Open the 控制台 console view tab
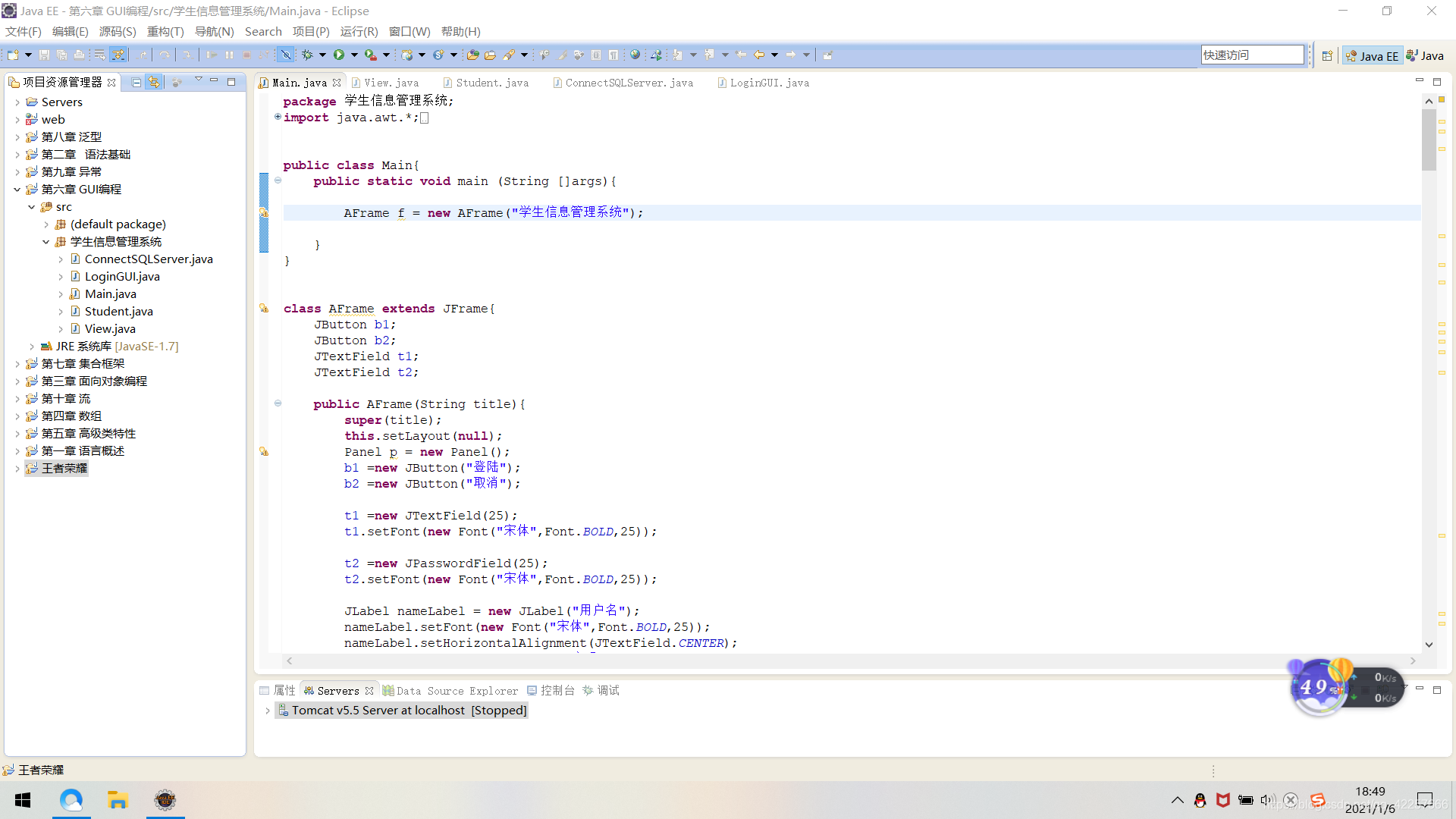The height and width of the screenshot is (819, 1456). point(556,690)
